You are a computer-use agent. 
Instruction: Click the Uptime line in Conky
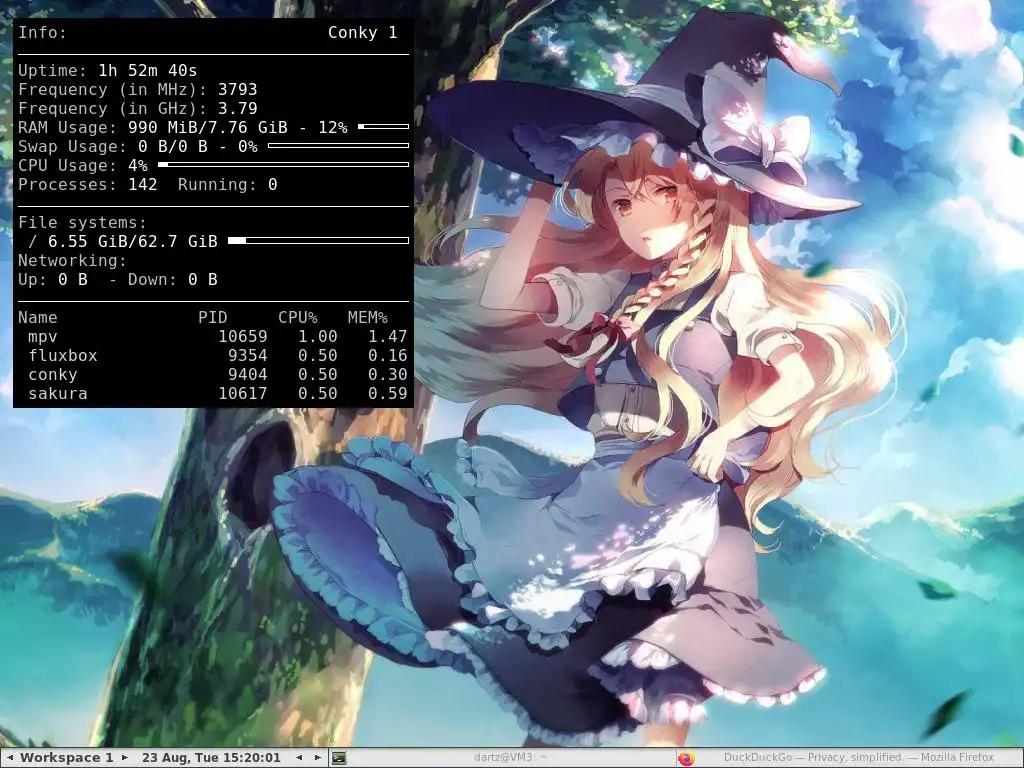click(108, 71)
